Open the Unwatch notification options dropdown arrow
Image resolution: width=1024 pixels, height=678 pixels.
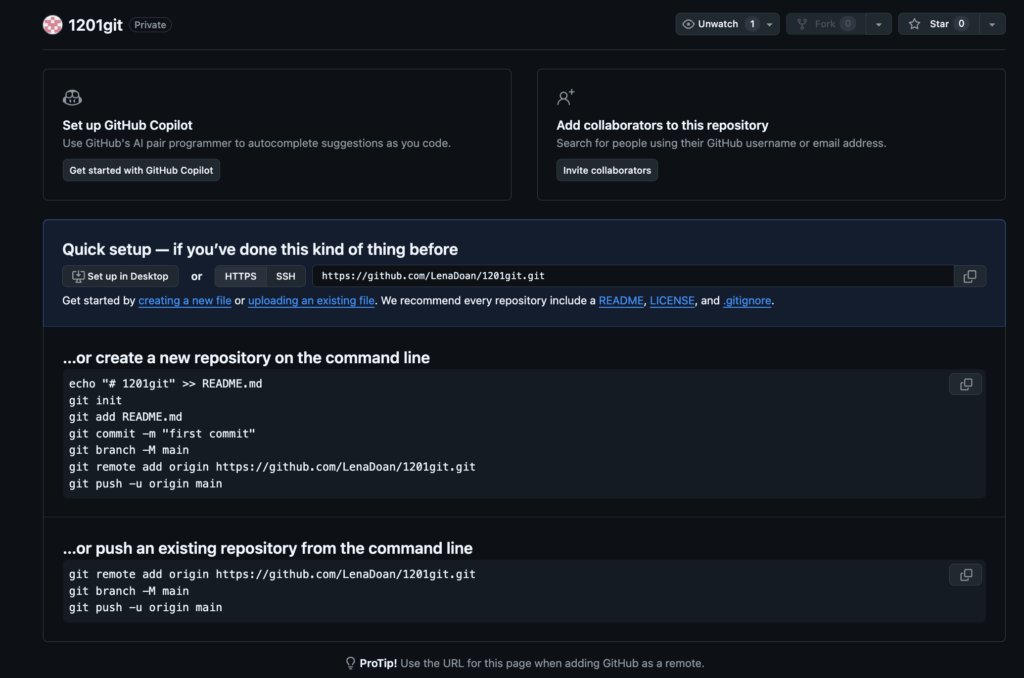[770, 24]
